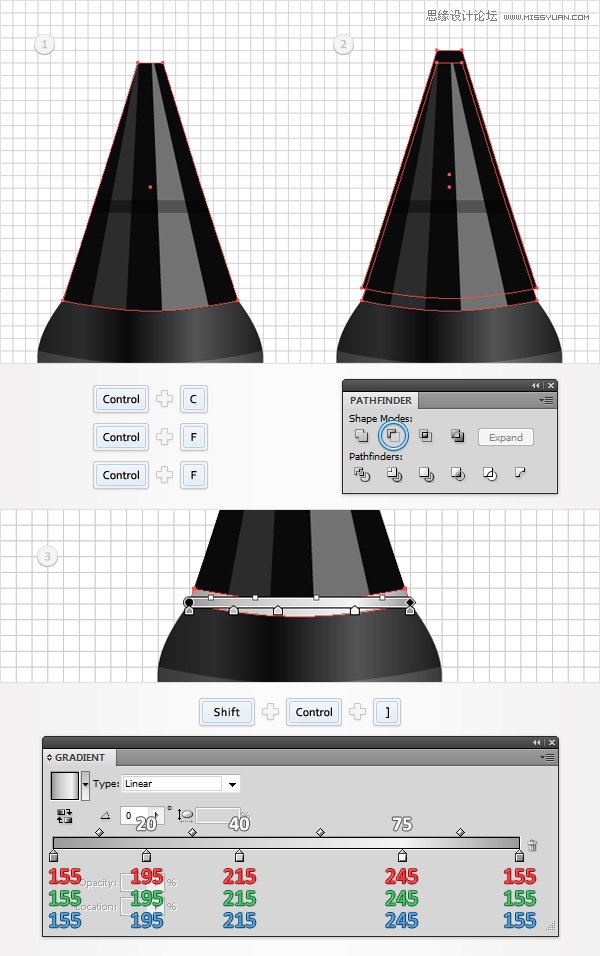Open the gradient Type Linear dropdown
600x956 pixels.
(x=181, y=784)
